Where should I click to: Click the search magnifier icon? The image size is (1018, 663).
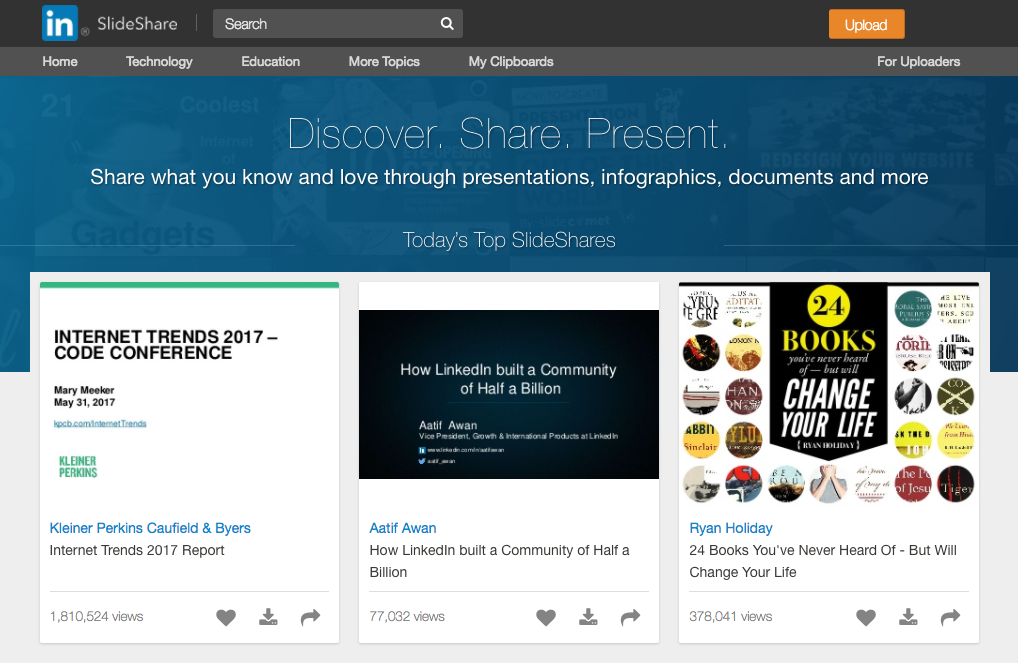(447, 23)
